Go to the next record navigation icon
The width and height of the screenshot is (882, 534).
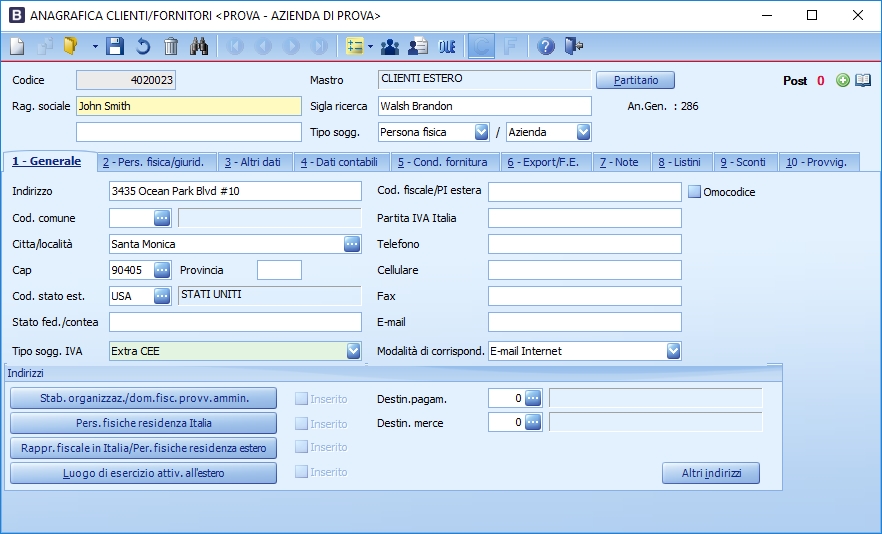[291, 46]
